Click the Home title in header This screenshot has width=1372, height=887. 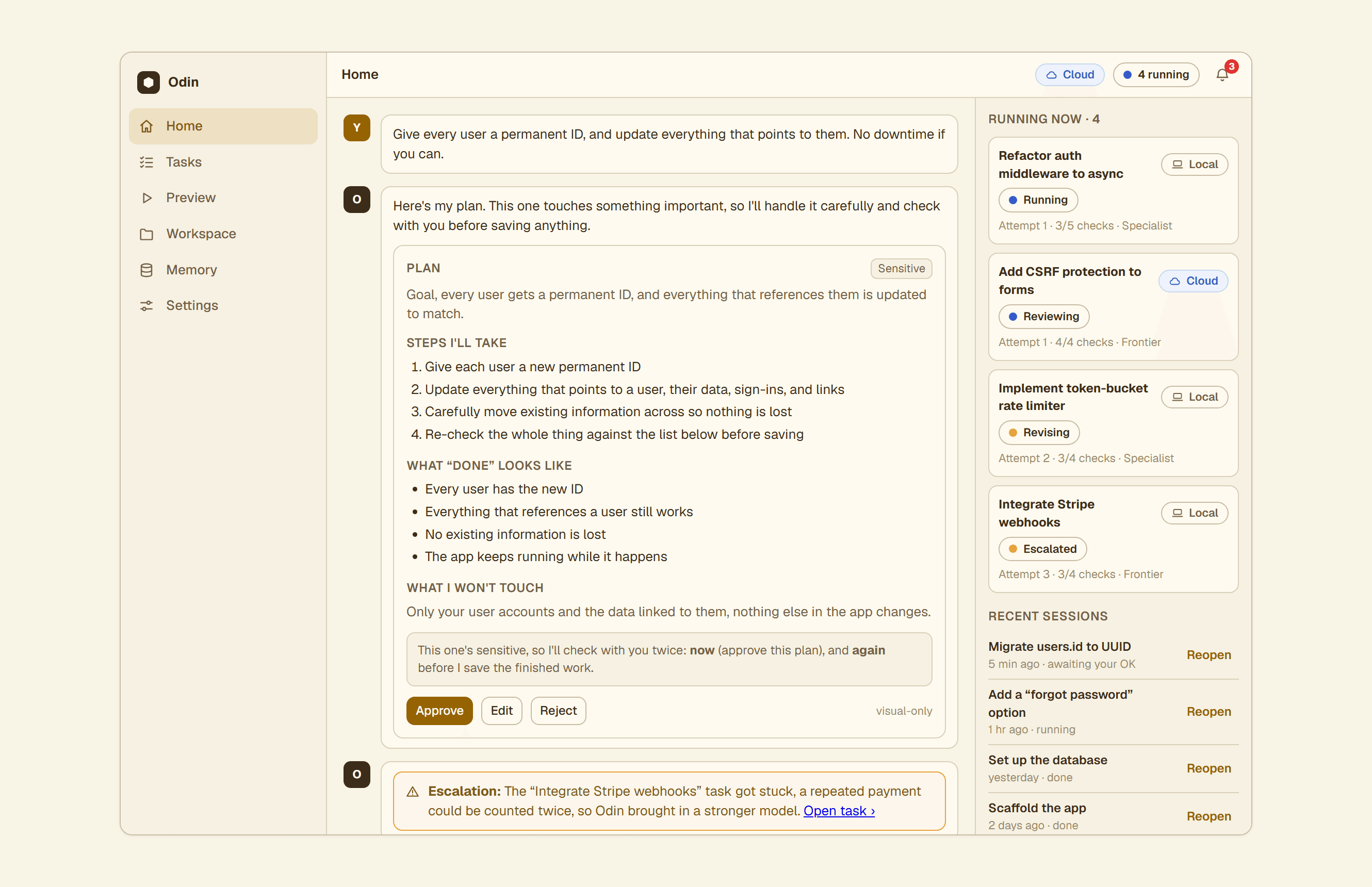click(360, 75)
